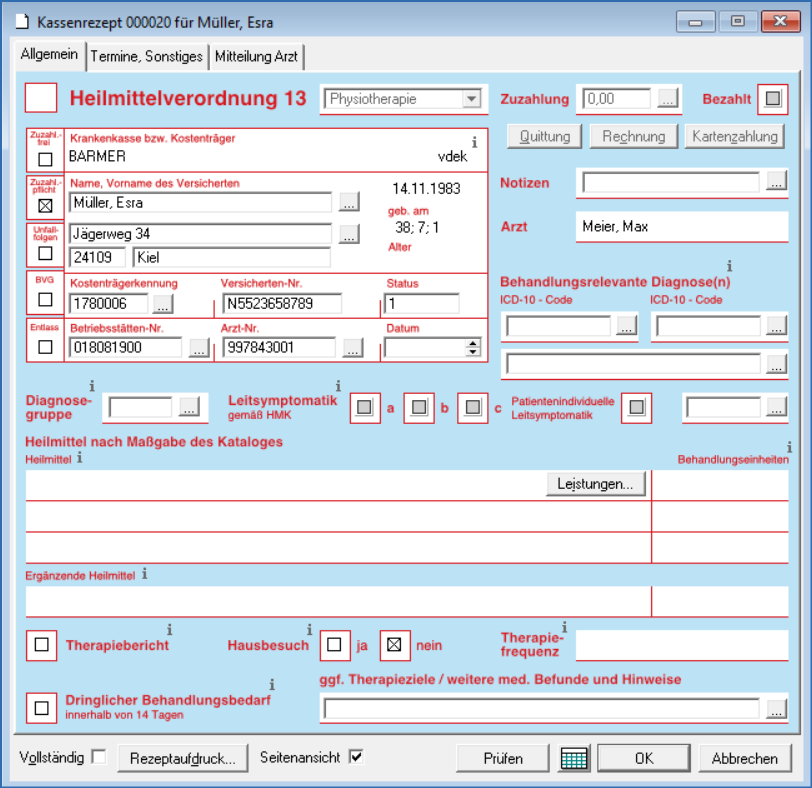
Task: Click info icon beside Diagnosegruppe label
Action: click(x=92, y=385)
